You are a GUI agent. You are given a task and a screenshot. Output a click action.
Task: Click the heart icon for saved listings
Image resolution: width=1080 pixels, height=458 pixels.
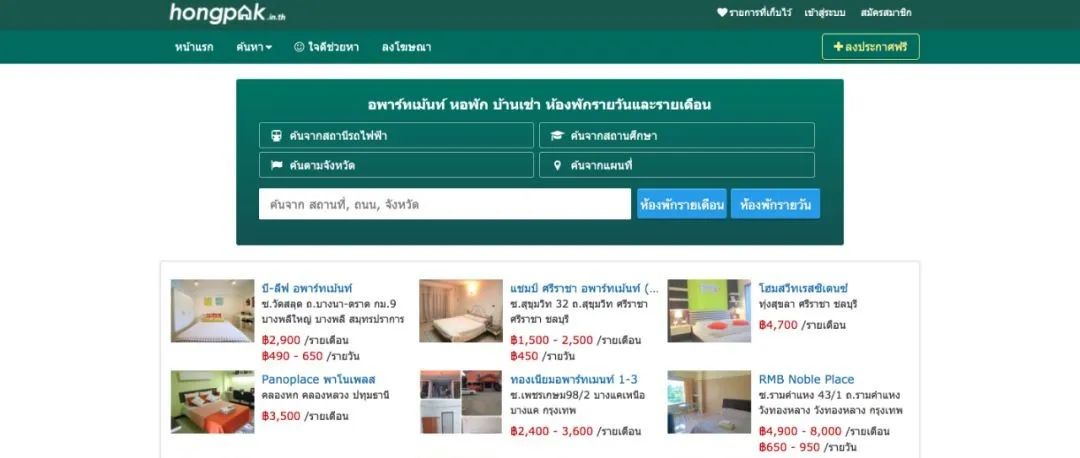(x=722, y=12)
